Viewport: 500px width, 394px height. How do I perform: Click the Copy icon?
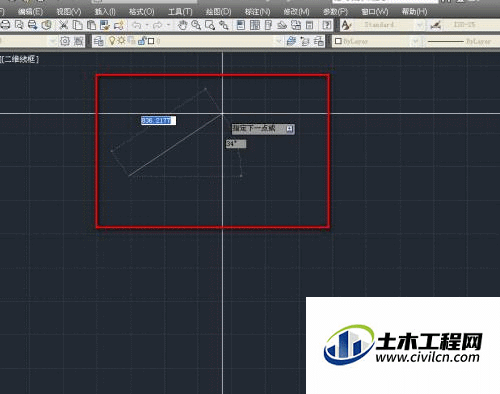[x=77, y=25]
